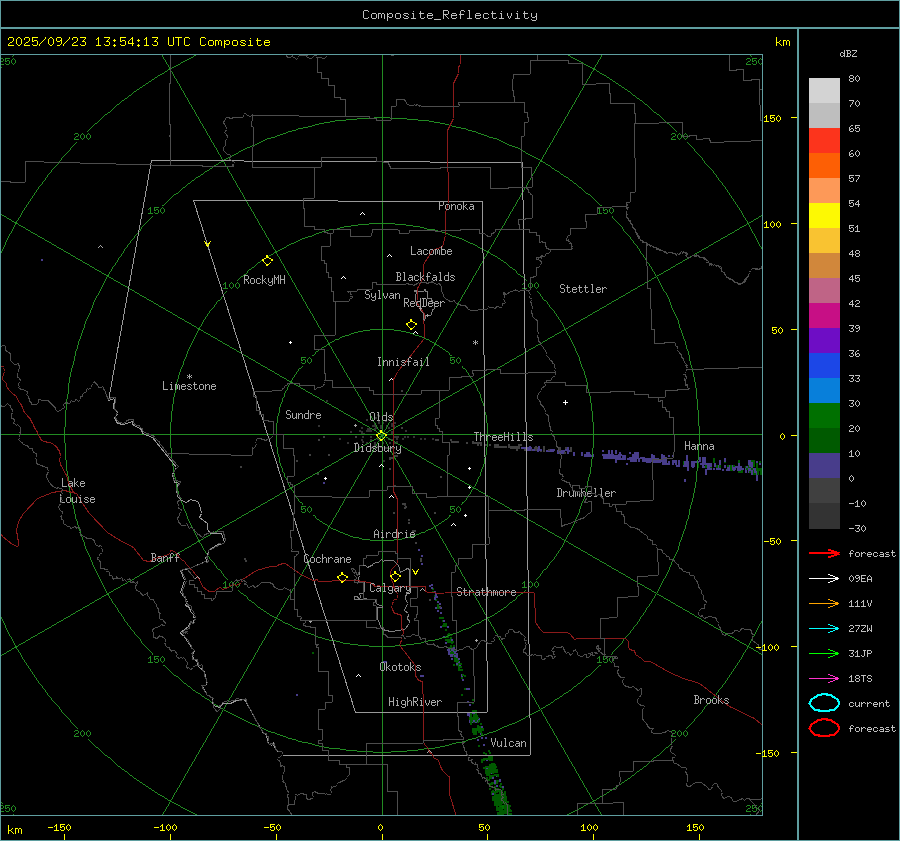Select the magenta 18TS arrow icon

coord(824,678)
